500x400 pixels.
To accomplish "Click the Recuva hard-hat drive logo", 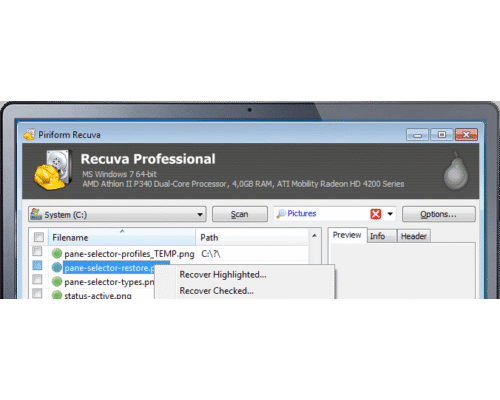I will pos(53,170).
